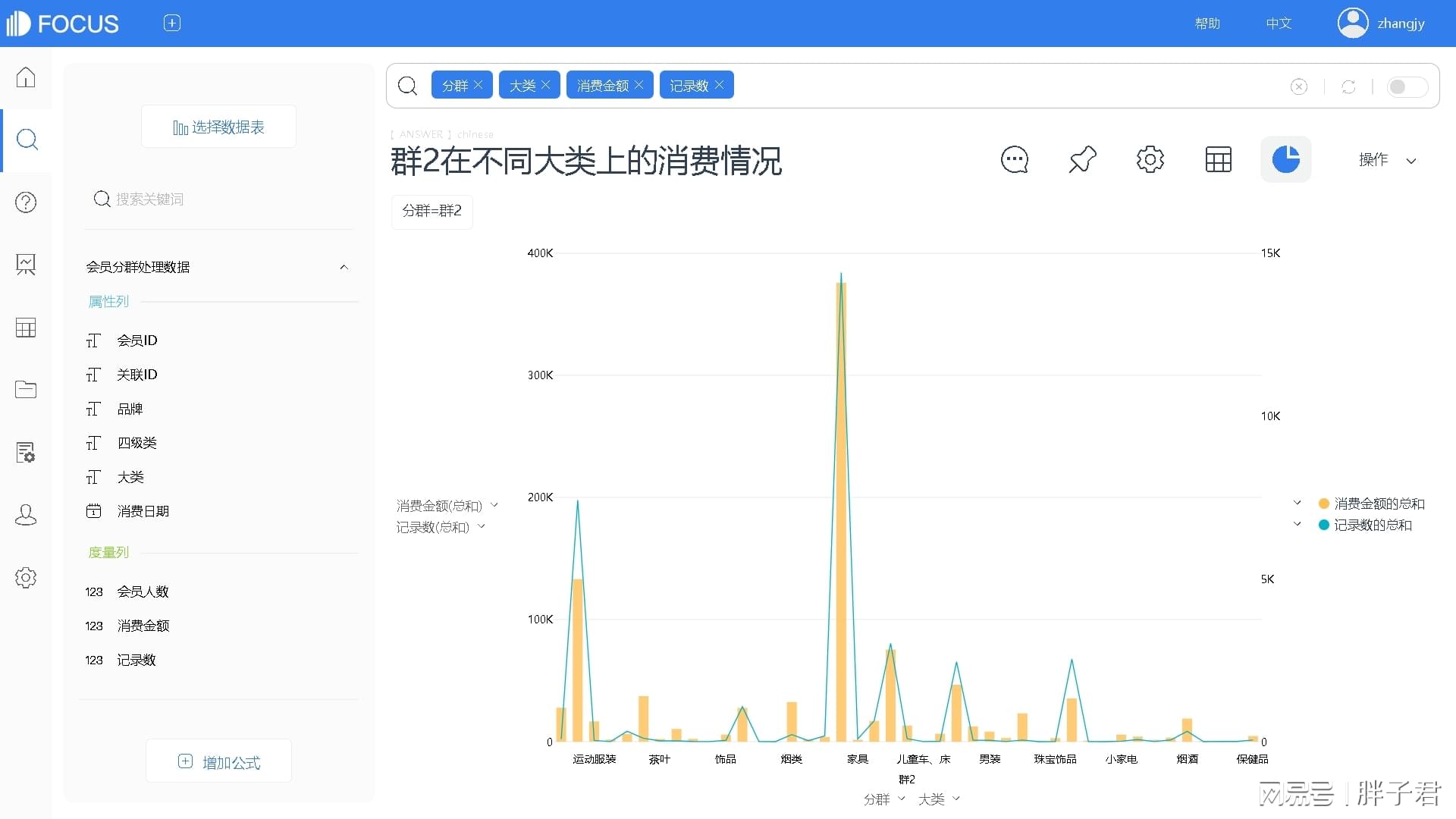Select the pie chart type icon
Screen dimensions: 1456x819
1286,160
